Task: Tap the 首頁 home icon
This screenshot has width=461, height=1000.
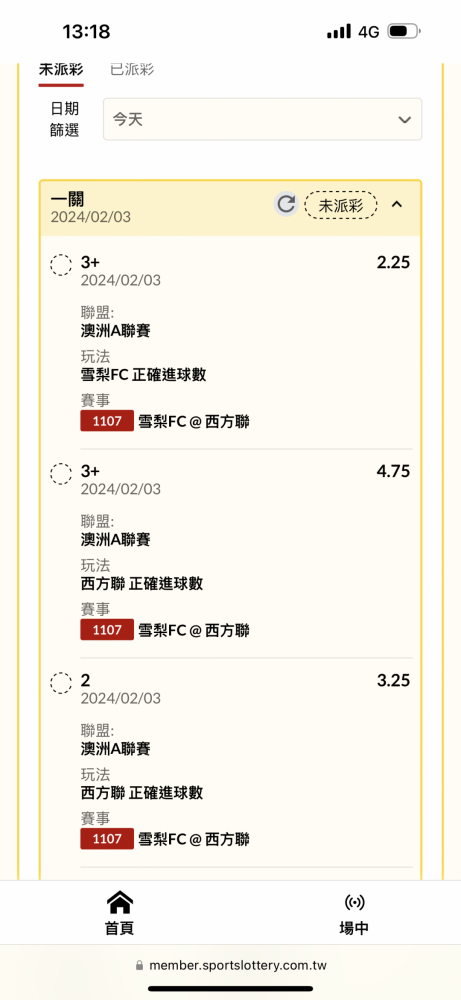Action: (119, 903)
